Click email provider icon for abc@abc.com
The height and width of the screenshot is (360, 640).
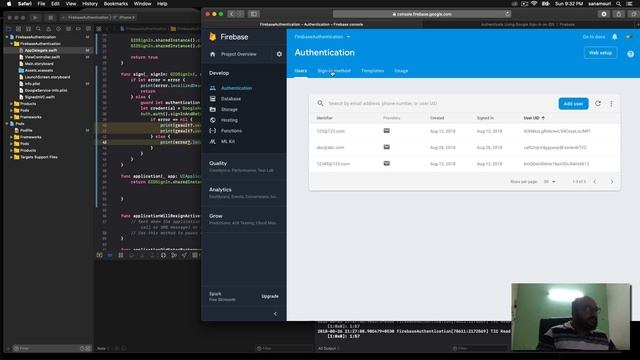(x=387, y=147)
